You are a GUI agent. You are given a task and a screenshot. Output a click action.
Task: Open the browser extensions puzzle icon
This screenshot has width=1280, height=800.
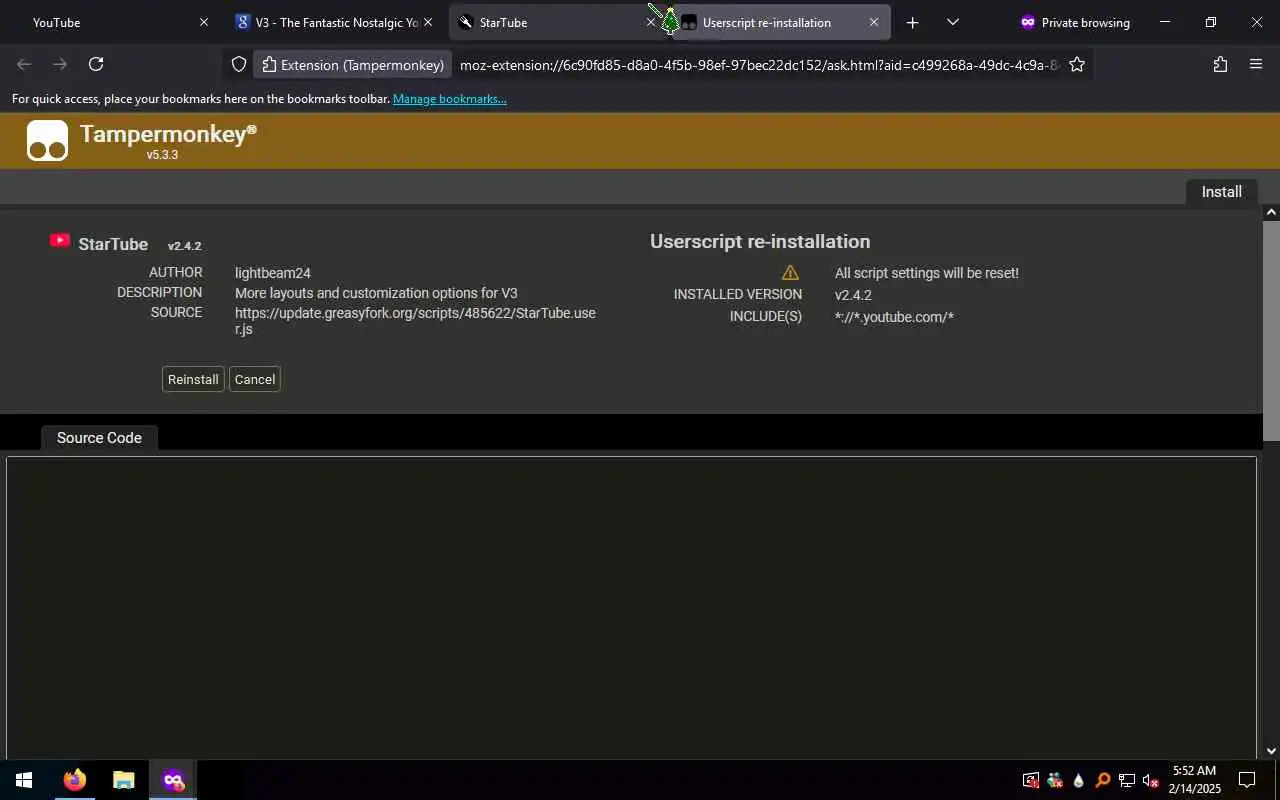pos(1220,64)
